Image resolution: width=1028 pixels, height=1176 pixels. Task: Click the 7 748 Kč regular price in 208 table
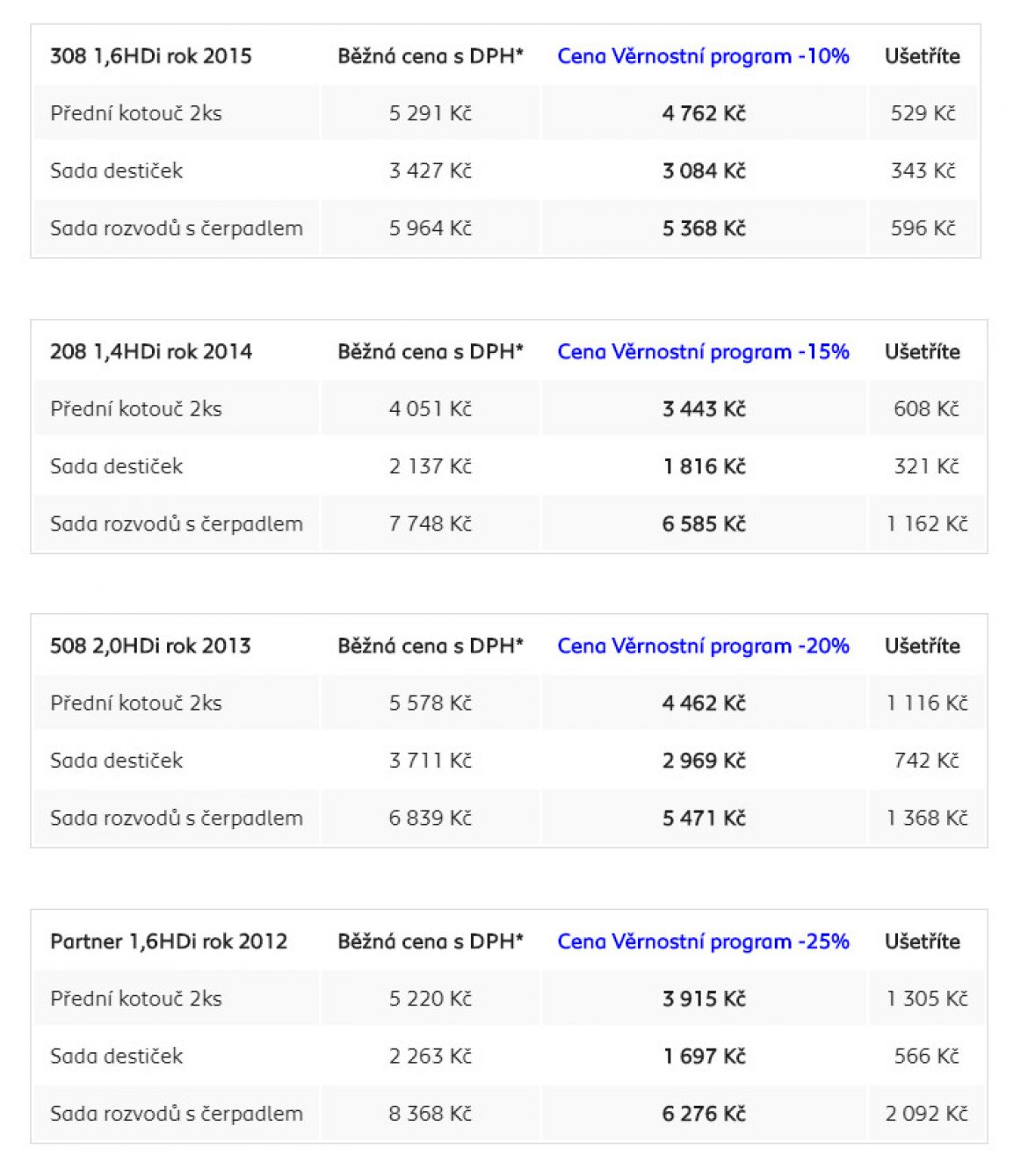[x=431, y=524]
